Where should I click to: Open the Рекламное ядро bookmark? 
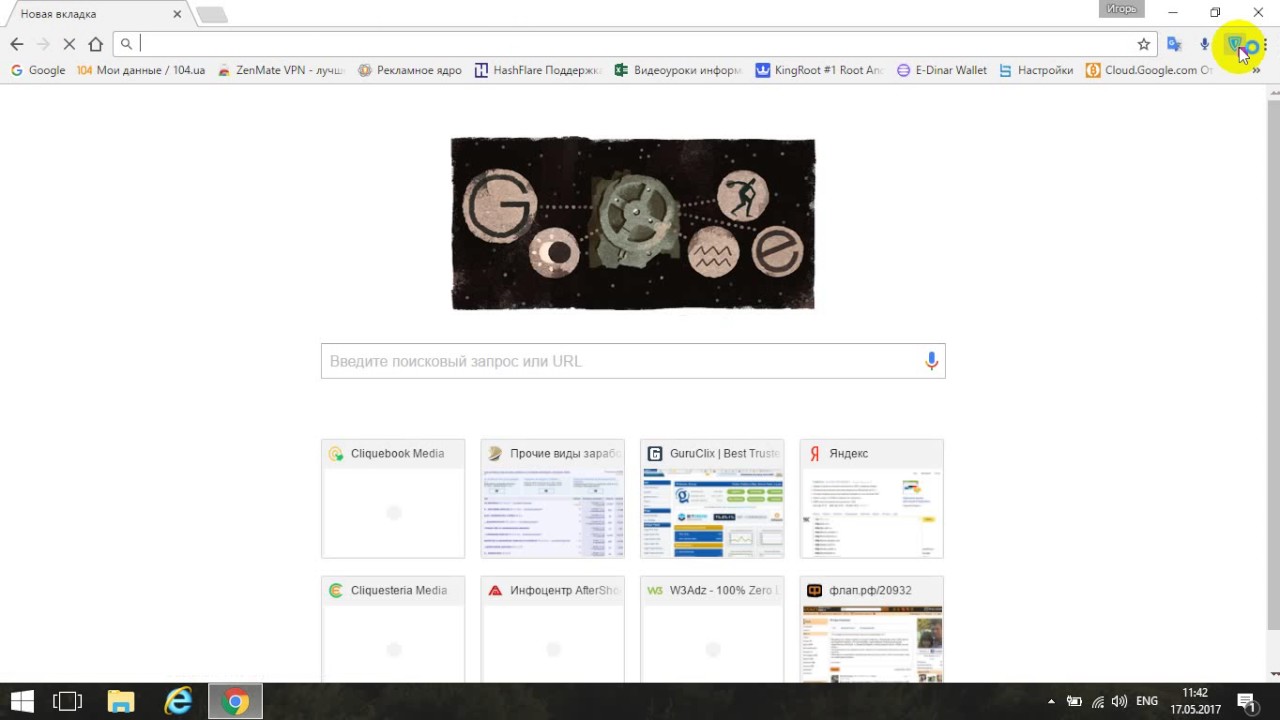[x=410, y=71]
